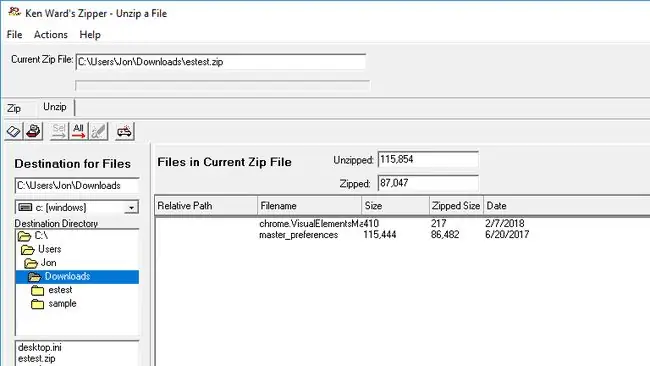Click the 'All' unzip all icon
Screen dimensions: 650x366
[x=78, y=131]
